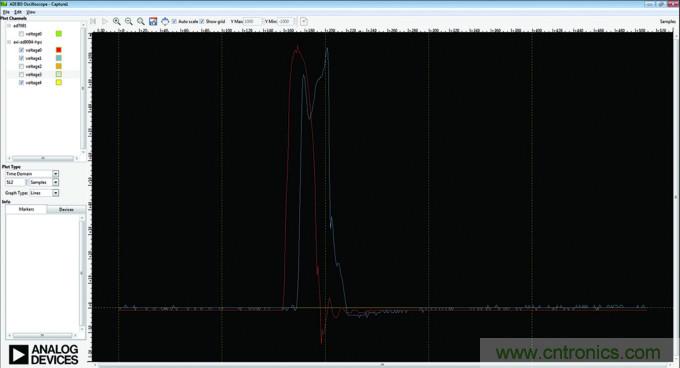Click the save plot image icon
Screen dimensions: 680x368
click(153, 21)
